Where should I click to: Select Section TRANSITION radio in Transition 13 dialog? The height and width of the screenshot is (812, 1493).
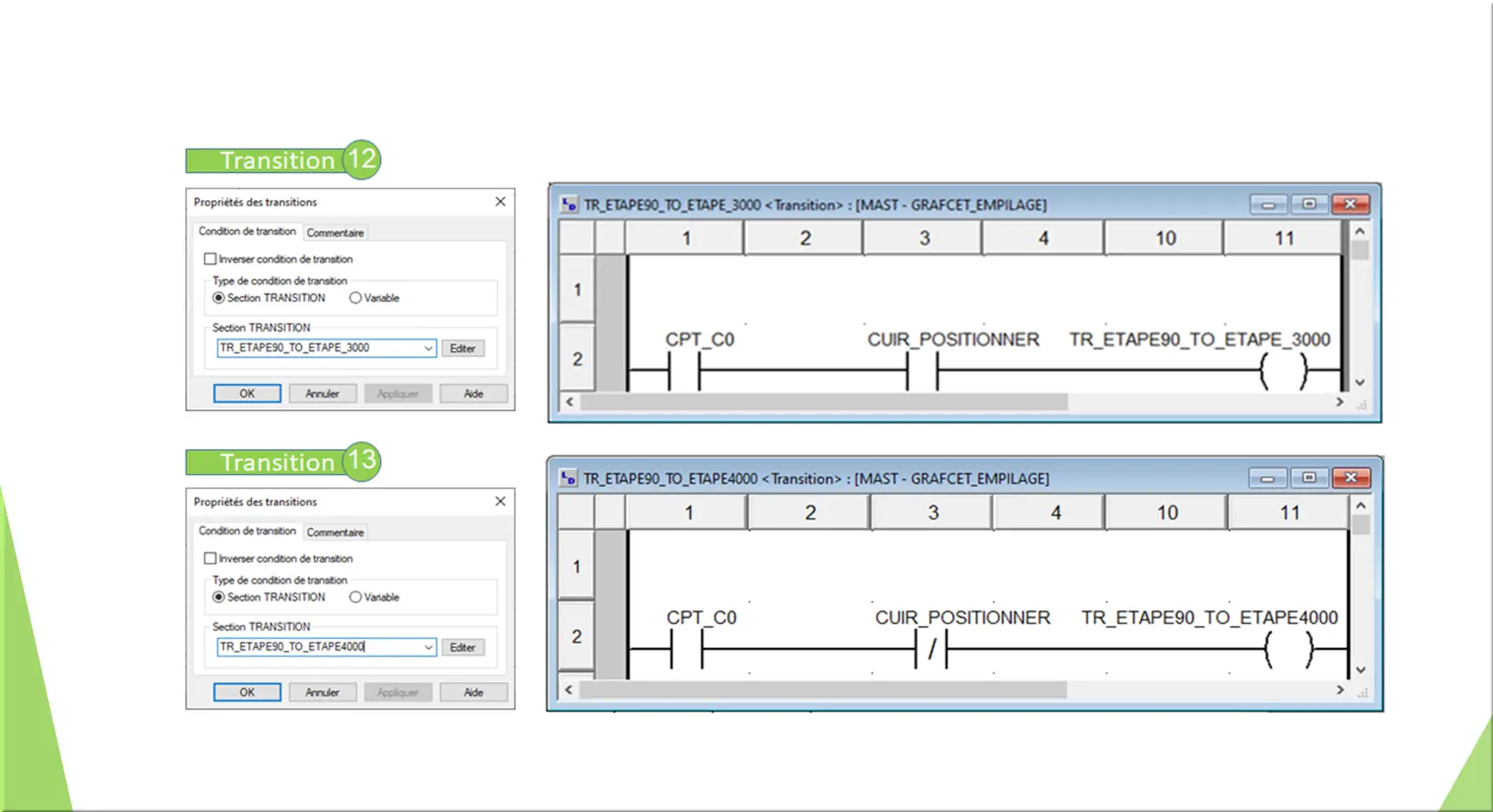(219, 597)
